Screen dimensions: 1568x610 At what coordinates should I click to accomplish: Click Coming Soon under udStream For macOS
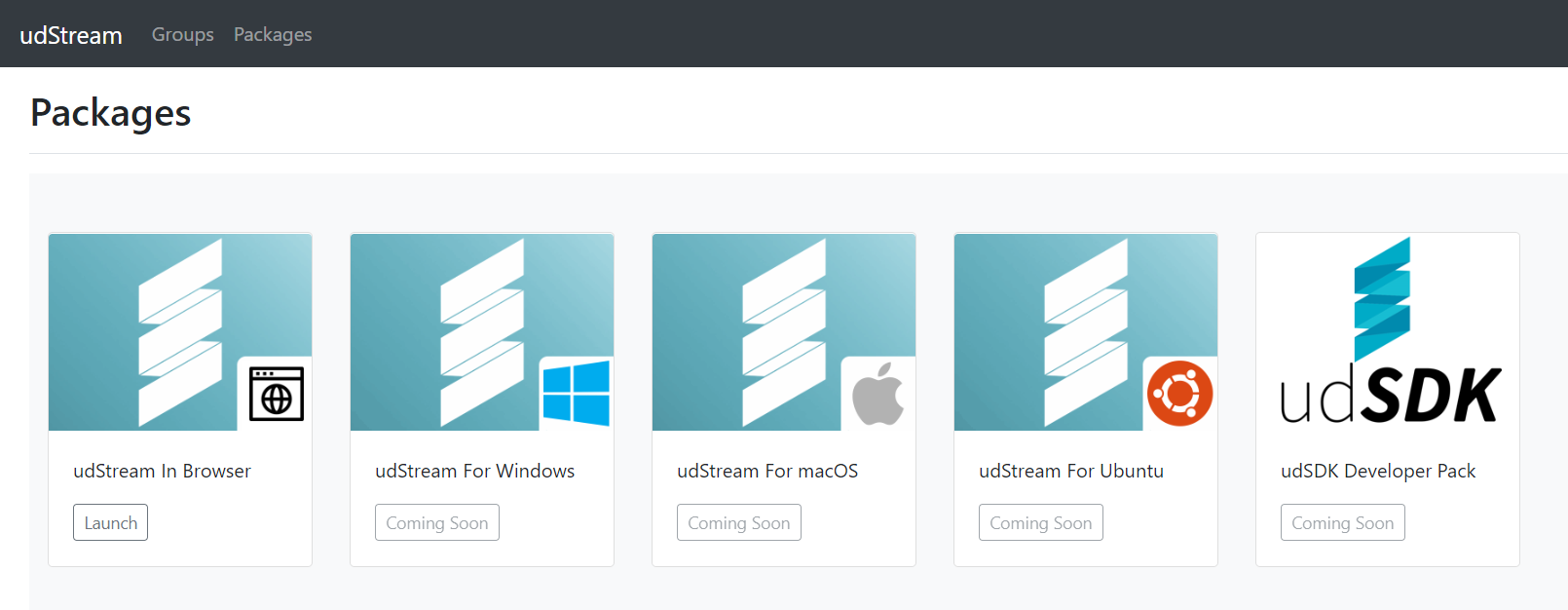(739, 522)
